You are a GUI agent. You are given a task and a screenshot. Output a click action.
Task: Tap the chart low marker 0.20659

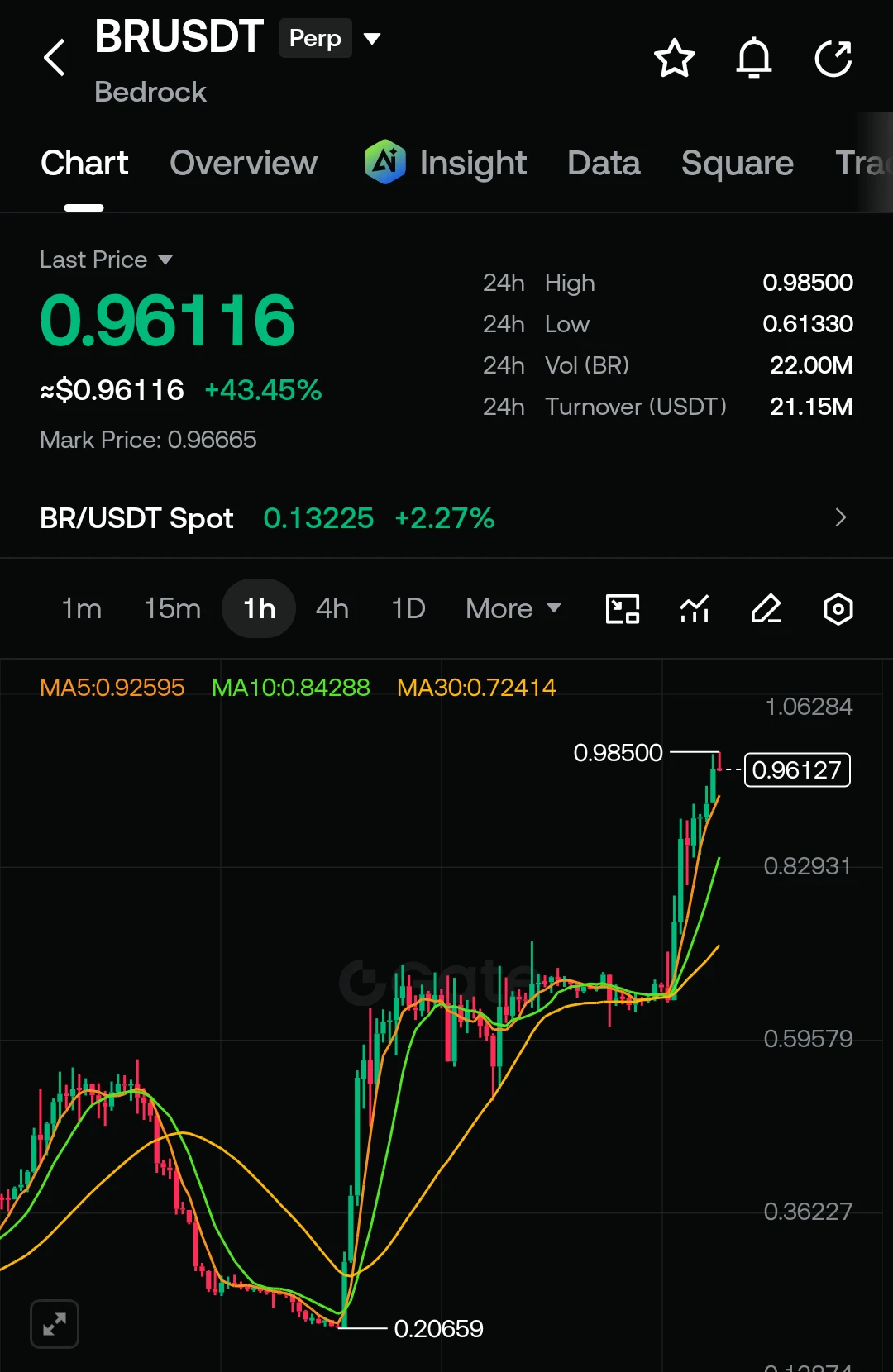(x=439, y=1329)
